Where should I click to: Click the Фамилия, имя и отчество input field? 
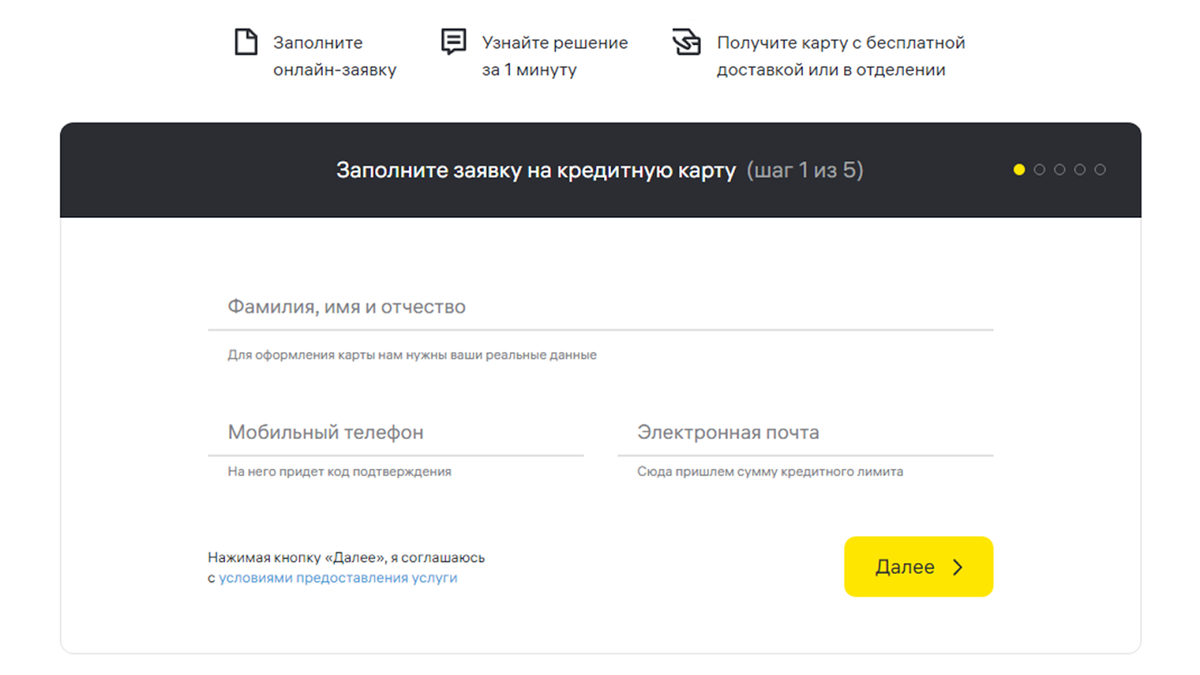pos(600,308)
